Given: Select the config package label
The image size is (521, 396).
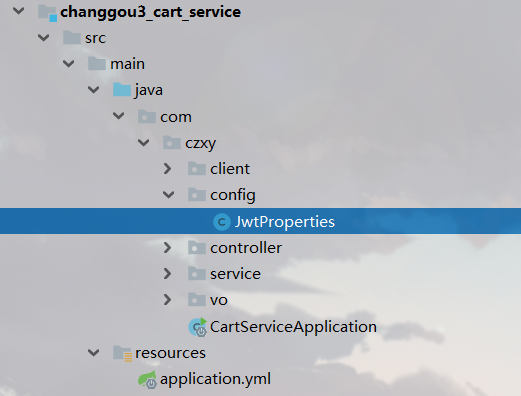Looking at the screenshot, I should (233, 195).
